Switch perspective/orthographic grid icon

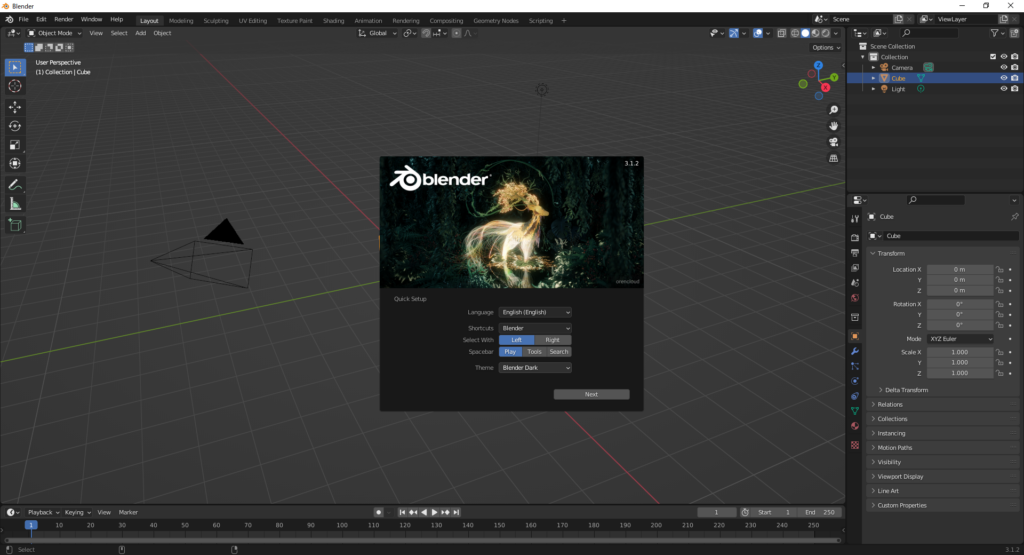833,159
